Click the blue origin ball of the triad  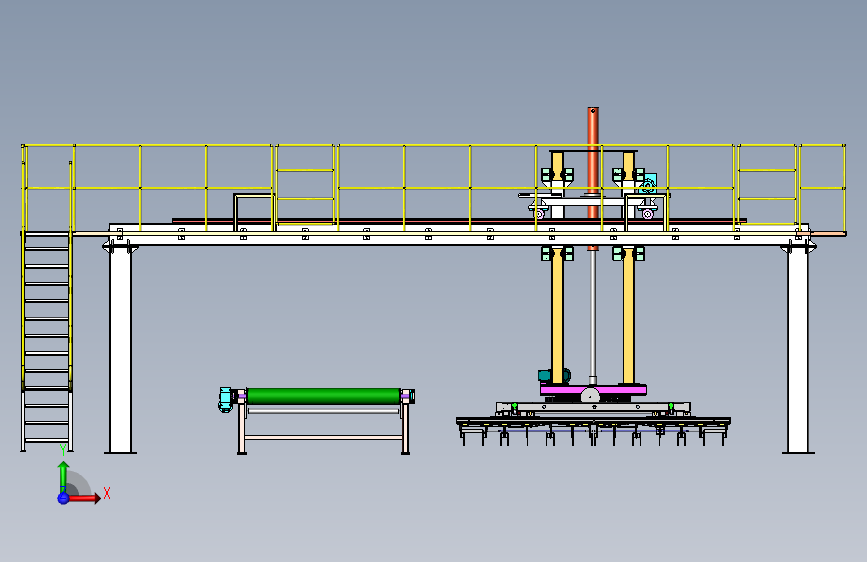(63, 498)
